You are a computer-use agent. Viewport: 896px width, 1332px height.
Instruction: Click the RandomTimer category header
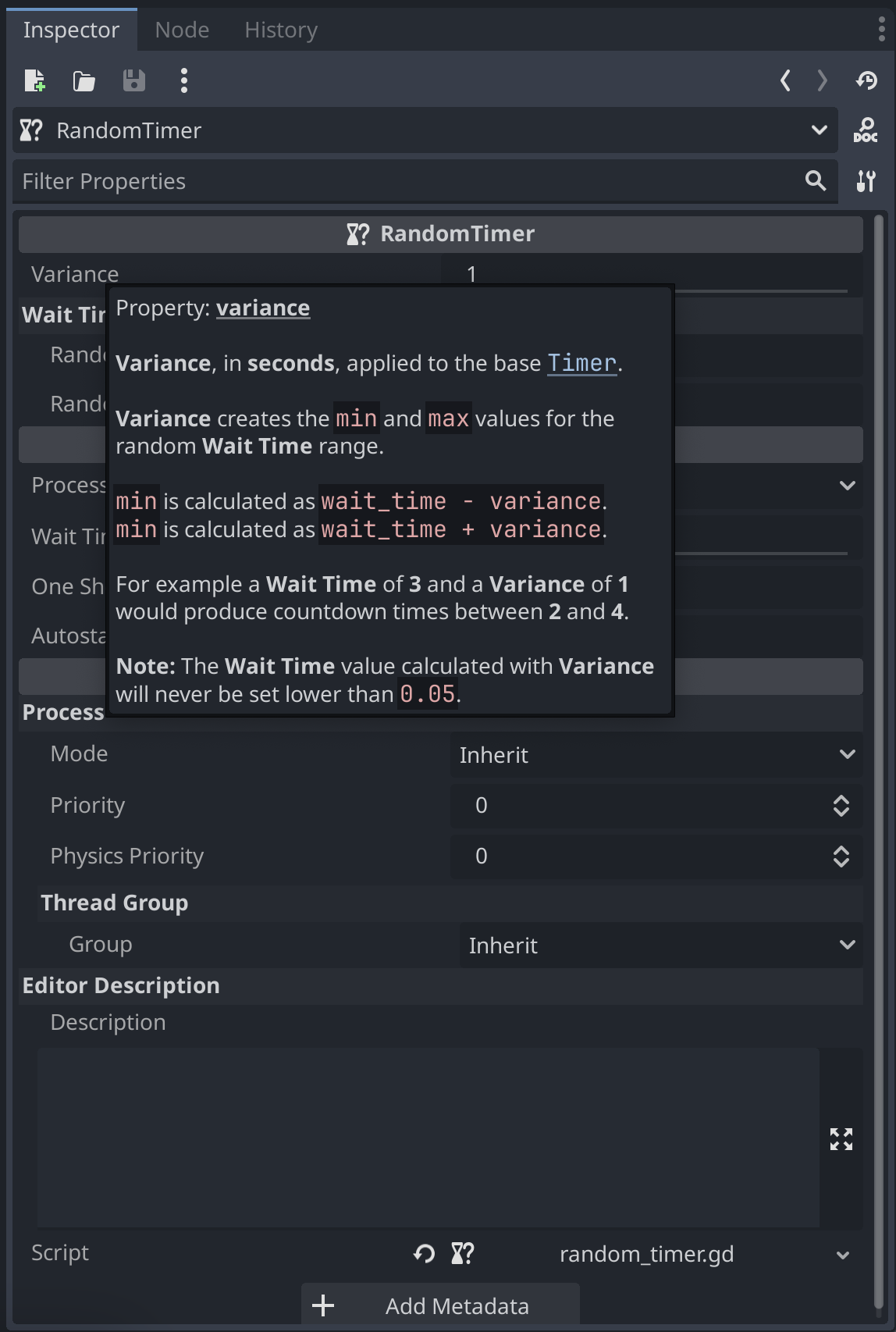pos(441,234)
